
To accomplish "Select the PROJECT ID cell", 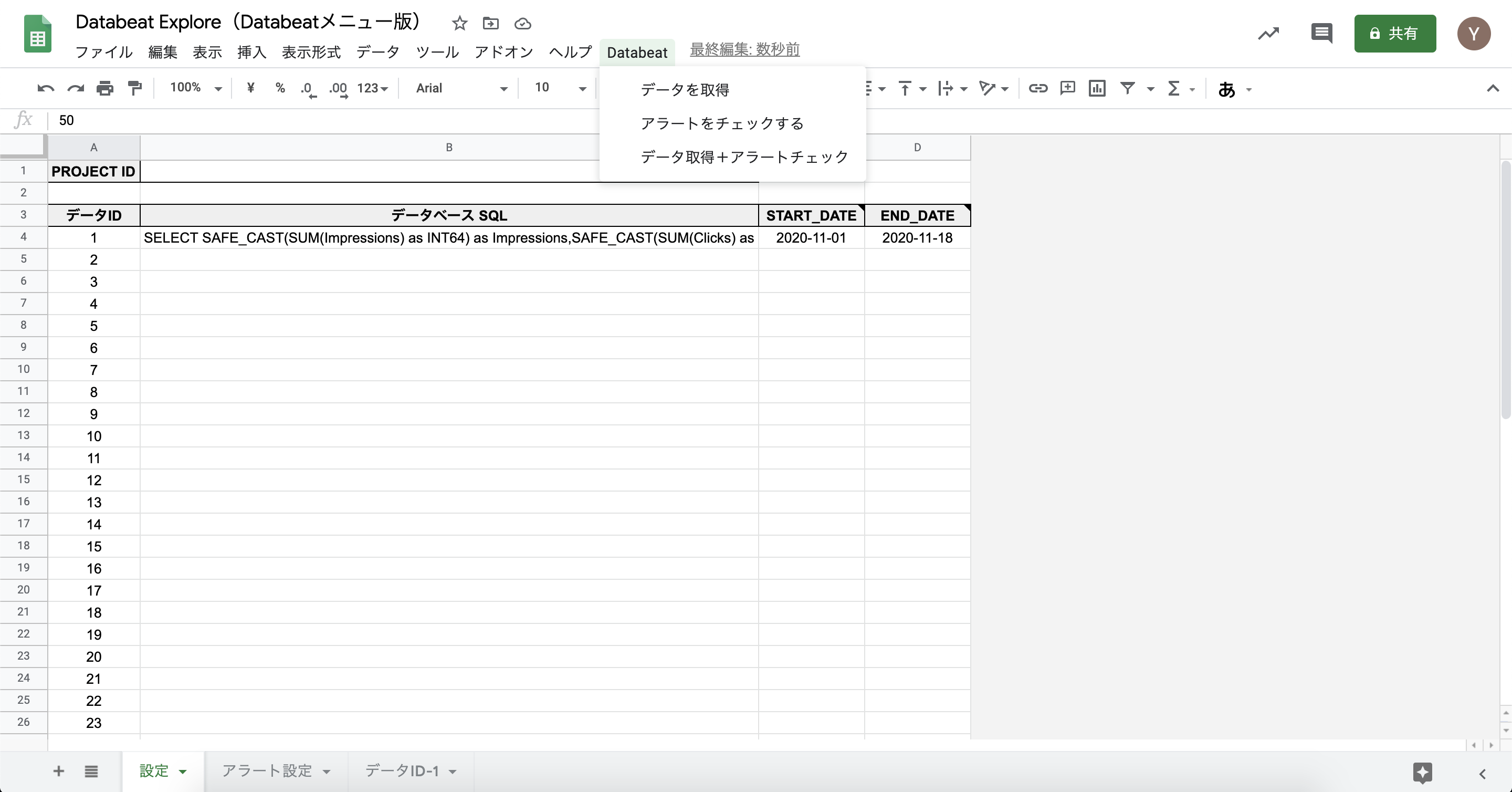I will click(93, 171).
